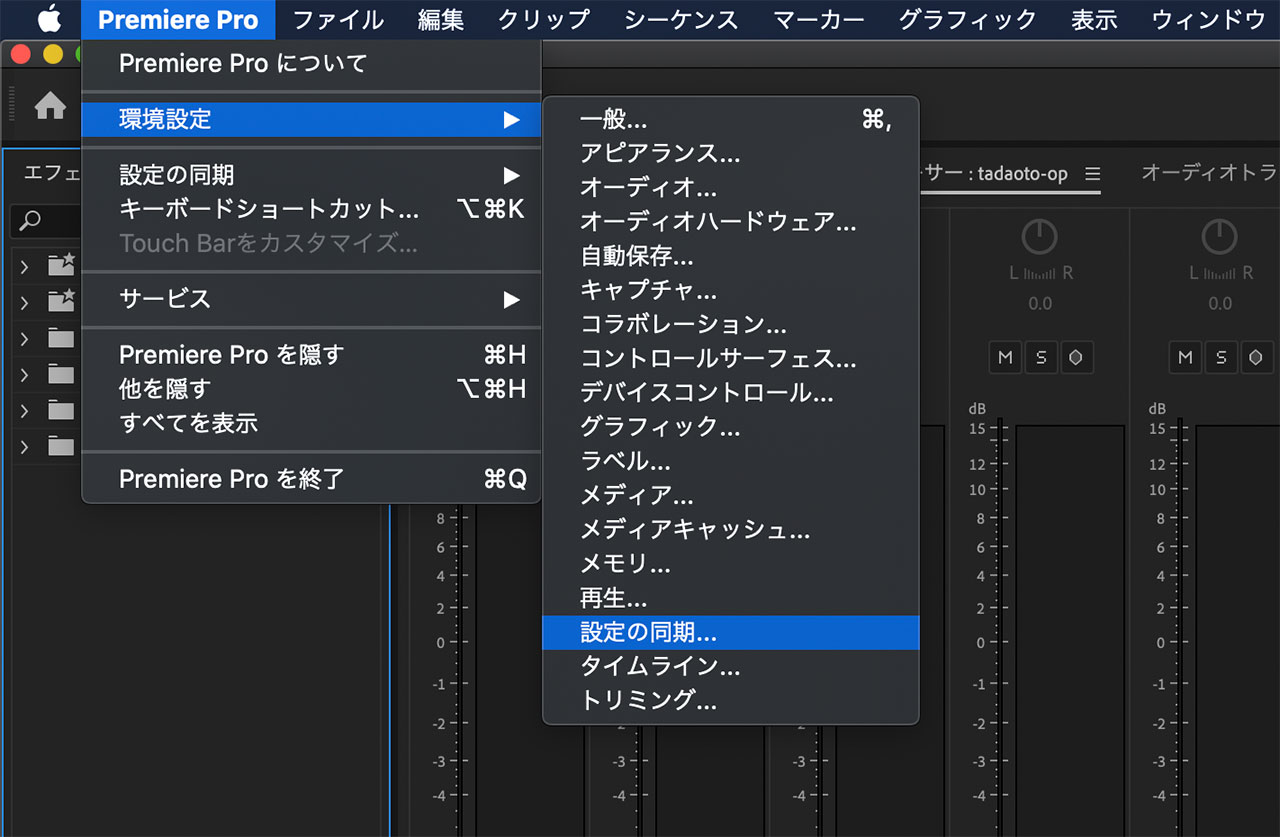Image resolution: width=1280 pixels, height=837 pixels.
Task: Open the グラフィック menu in menu bar
Action: [x=968, y=19]
